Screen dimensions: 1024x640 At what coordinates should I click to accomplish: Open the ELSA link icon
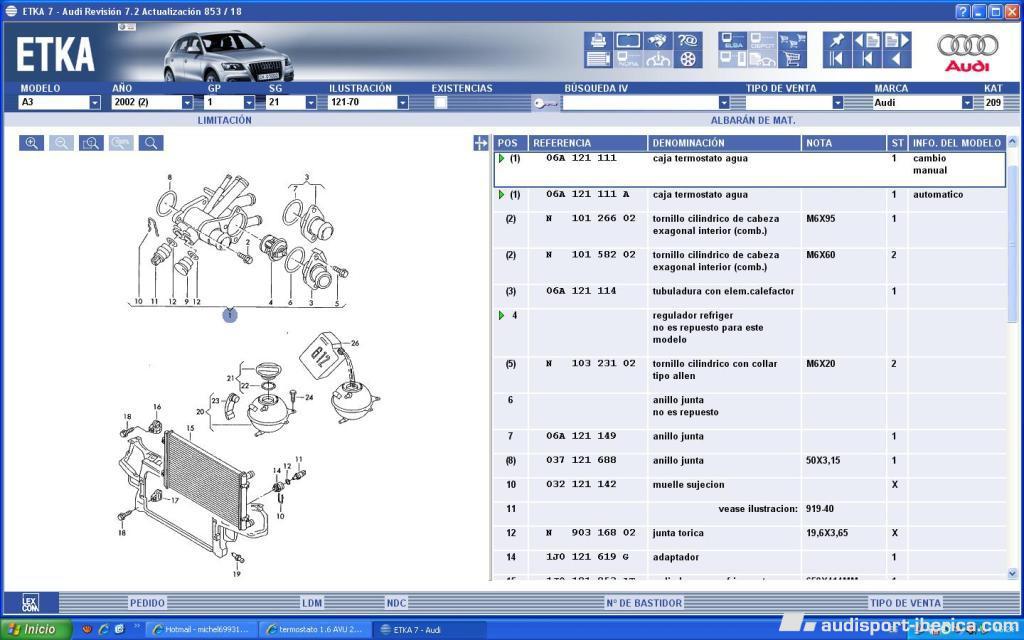[732, 40]
